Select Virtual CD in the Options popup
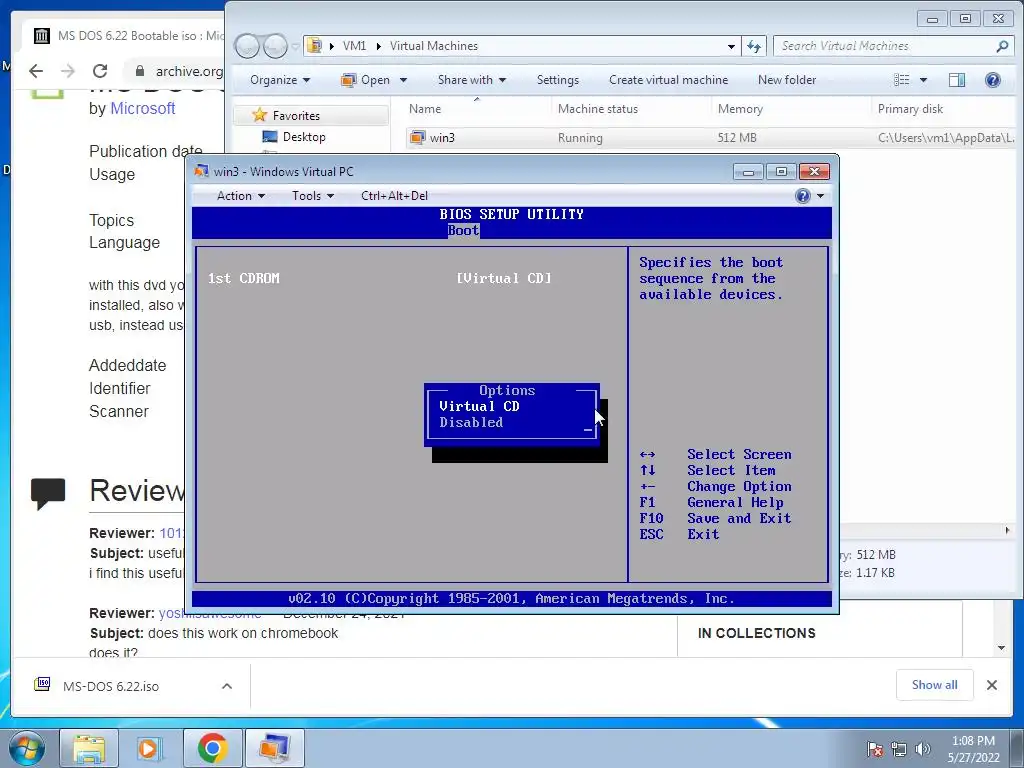The width and height of the screenshot is (1024, 768). (479, 406)
